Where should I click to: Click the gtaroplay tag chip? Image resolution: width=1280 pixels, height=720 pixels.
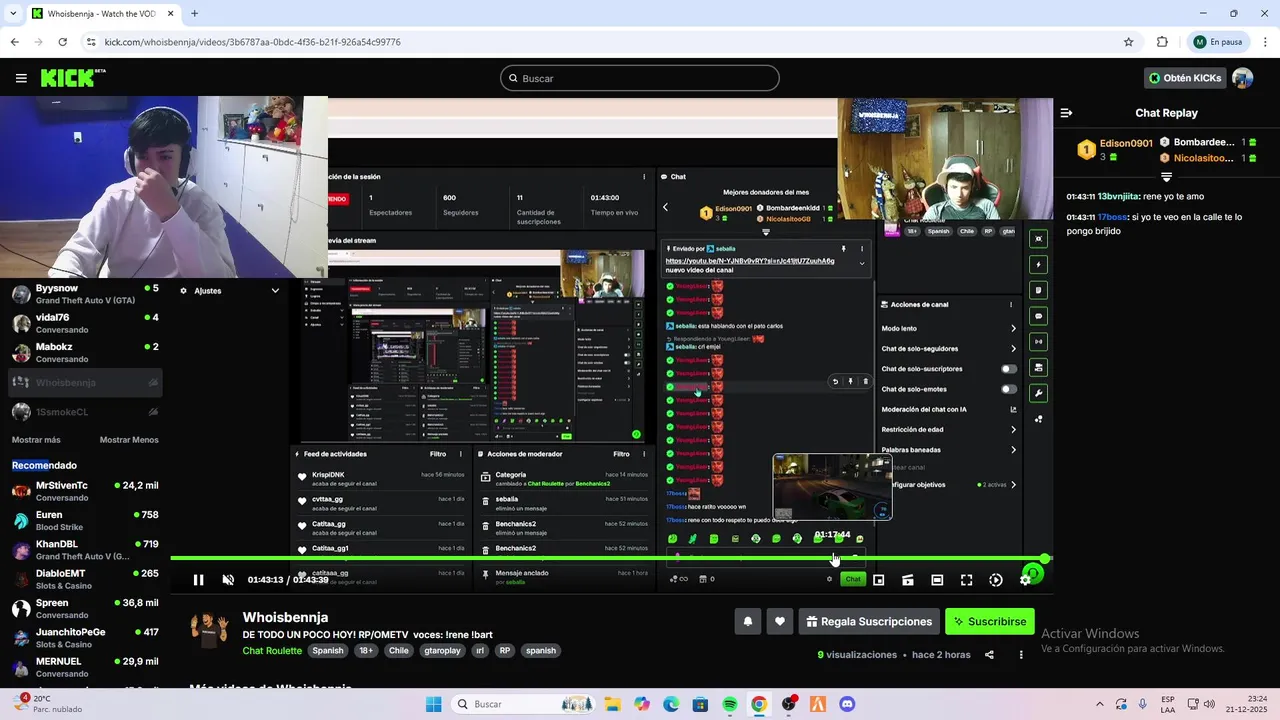pyautogui.click(x=443, y=650)
